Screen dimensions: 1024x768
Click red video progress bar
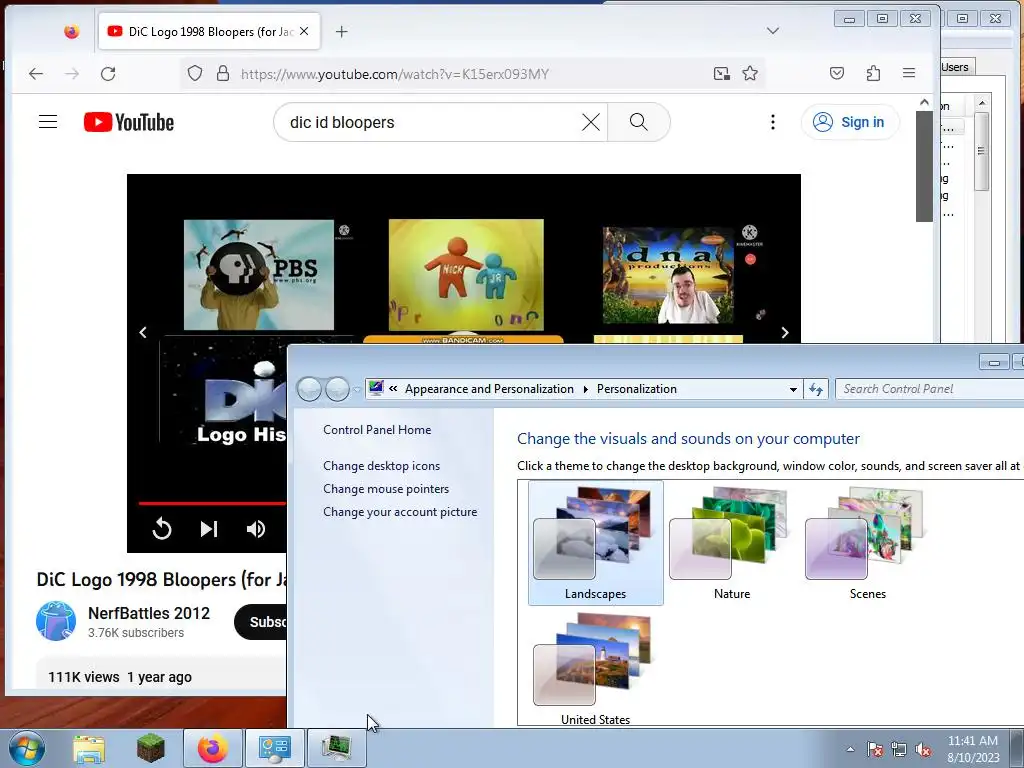pyautogui.click(x=212, y=504)
